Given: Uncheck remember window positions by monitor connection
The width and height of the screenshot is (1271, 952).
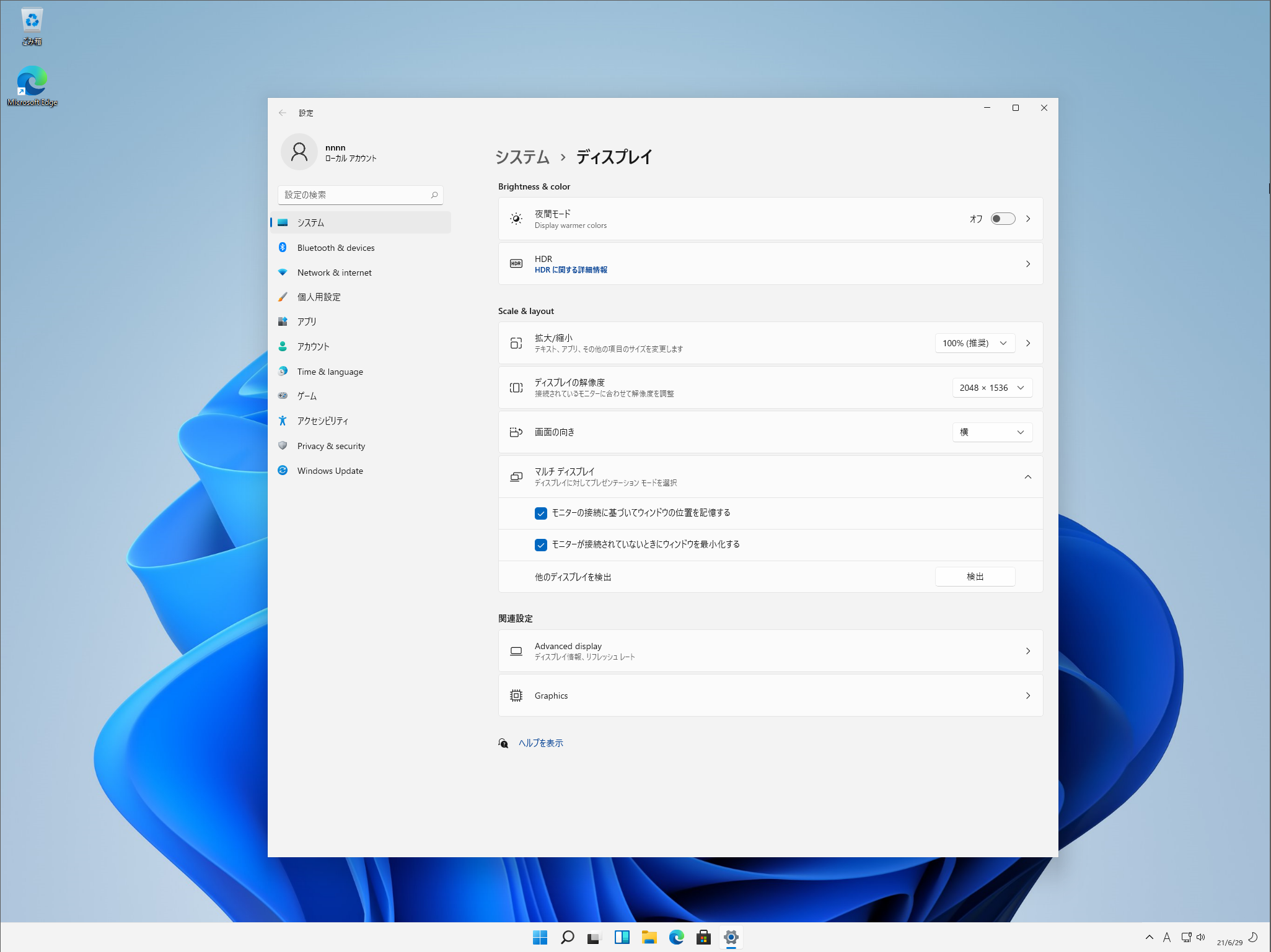Looking at the screenshot, I should tap(541, 513).
